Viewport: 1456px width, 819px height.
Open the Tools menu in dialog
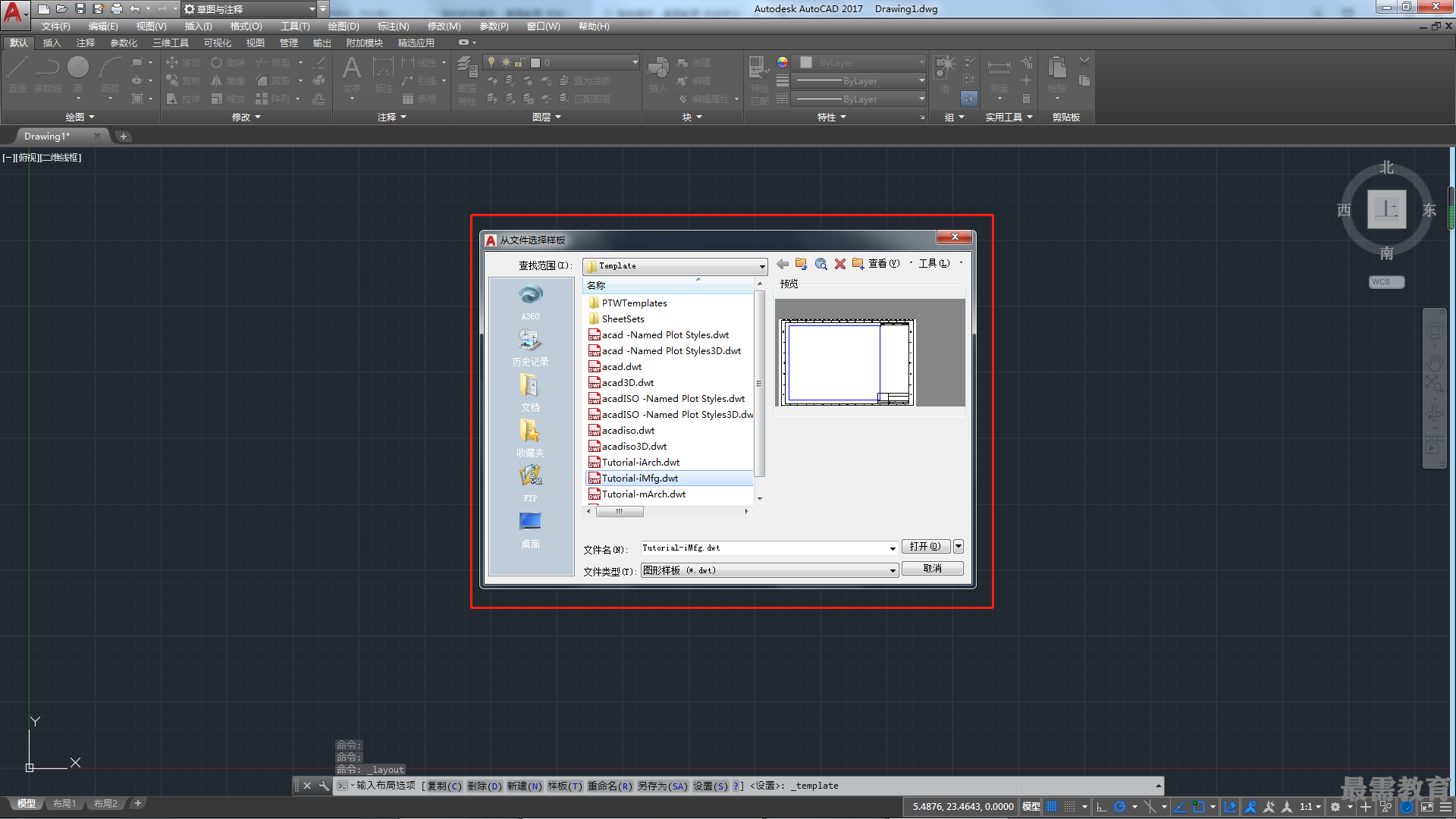(934, 263)
